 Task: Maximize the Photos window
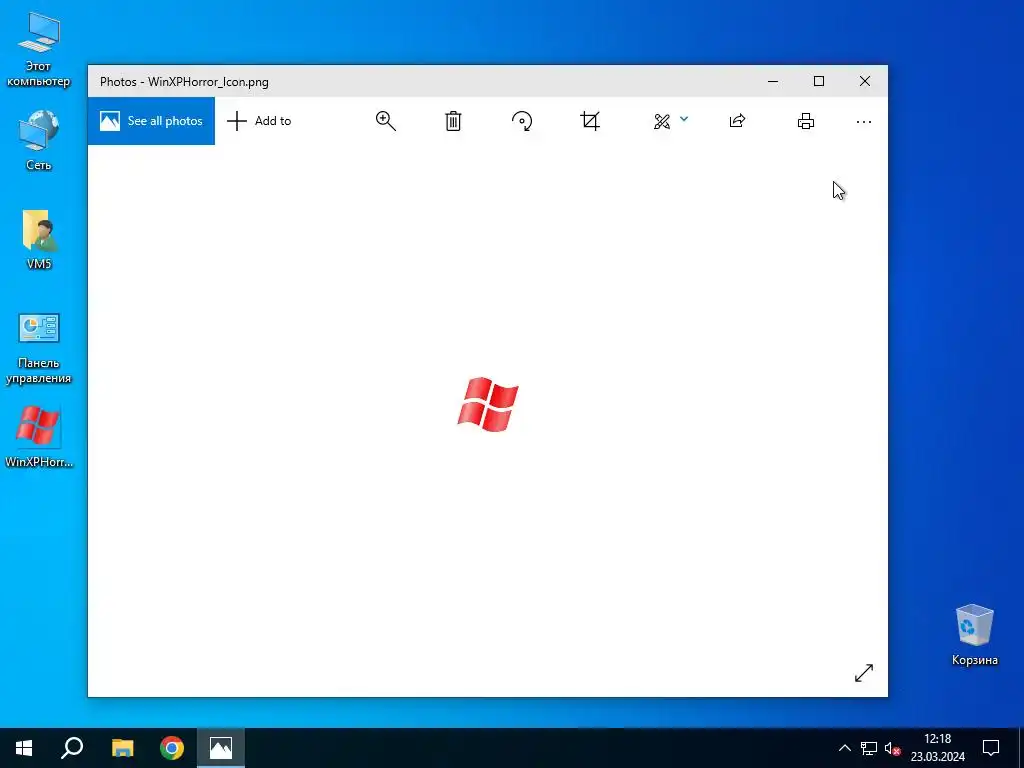819,82
